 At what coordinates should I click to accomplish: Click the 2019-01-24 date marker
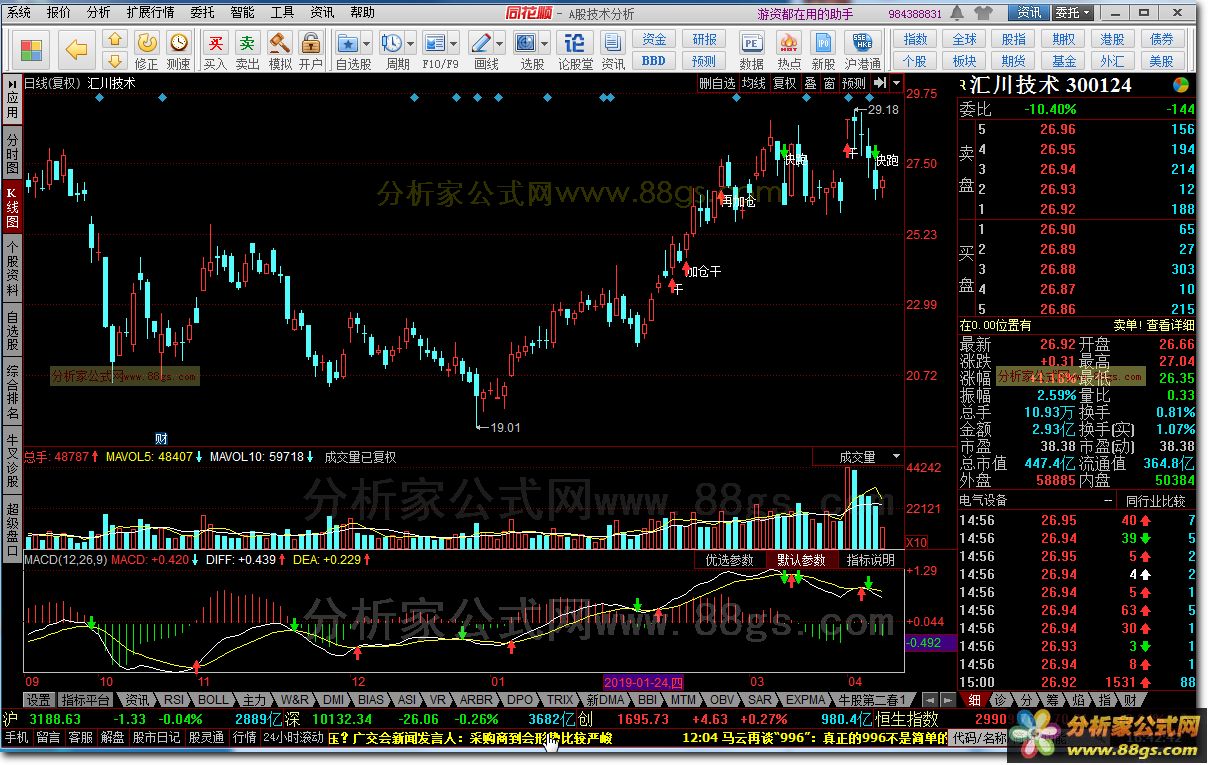644,681
